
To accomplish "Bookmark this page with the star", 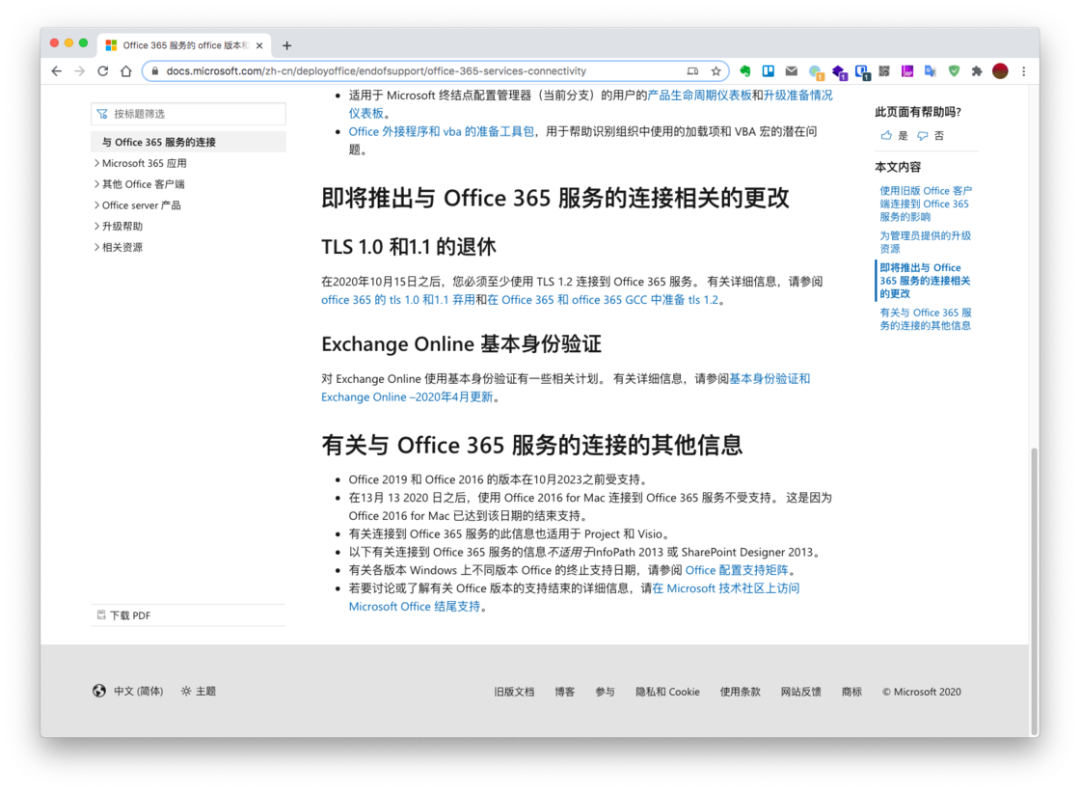I will [716, 71].
